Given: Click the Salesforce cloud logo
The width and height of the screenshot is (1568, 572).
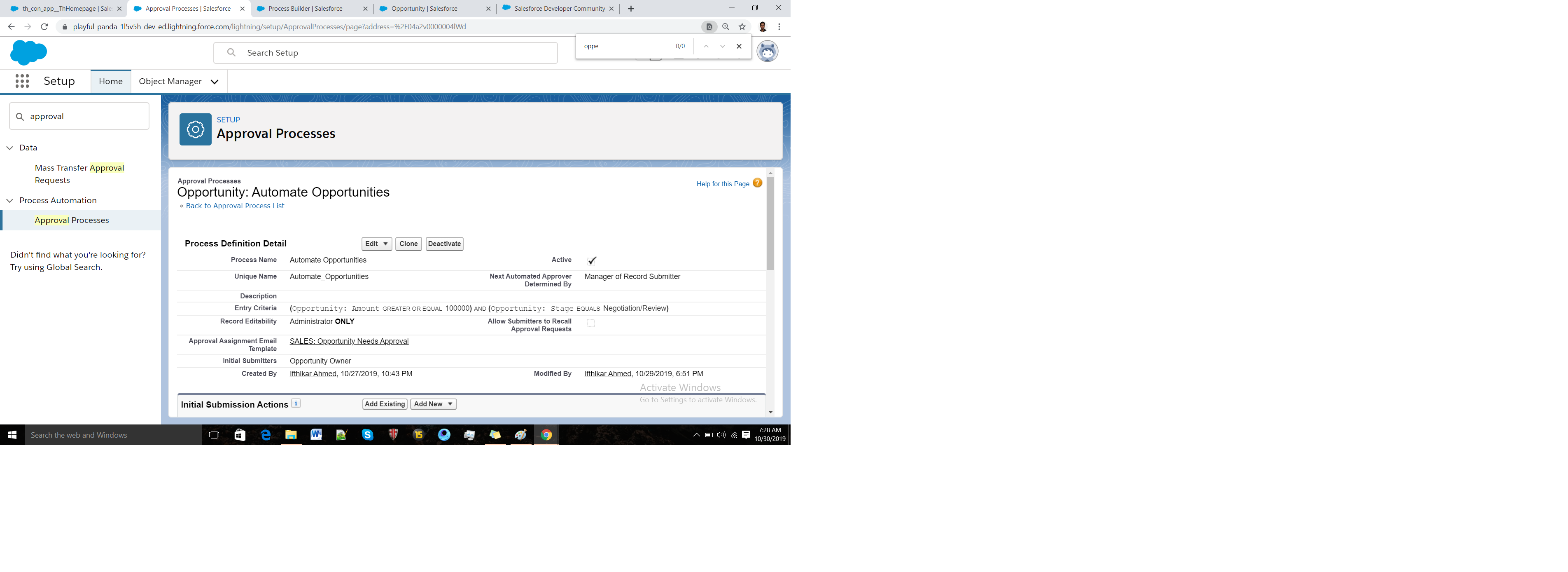Looking at the screenshot, I should 28,53.
